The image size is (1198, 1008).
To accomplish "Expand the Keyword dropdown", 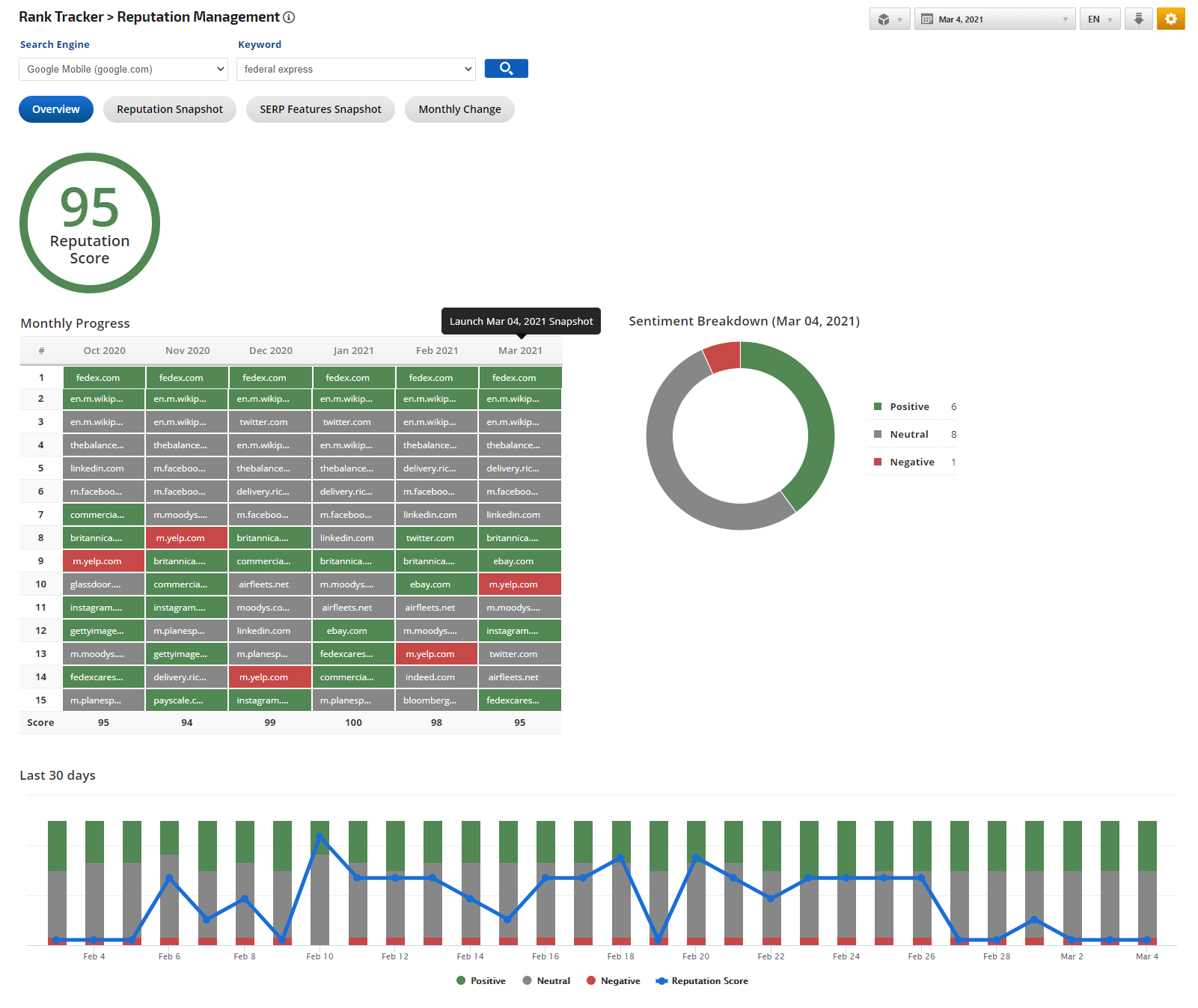I will coord(355,70).
